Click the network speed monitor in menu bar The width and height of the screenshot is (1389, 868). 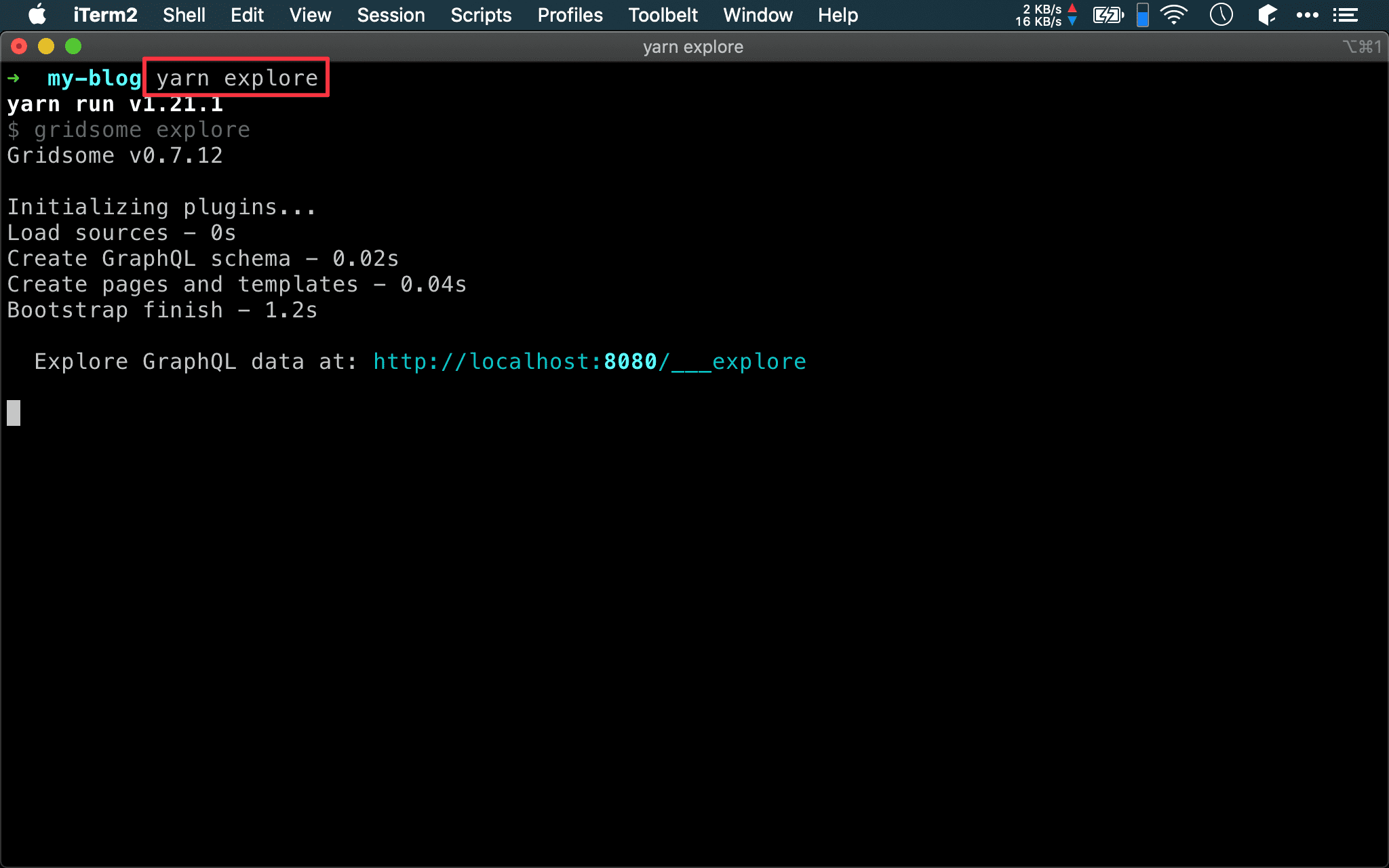click(1046, 15)
